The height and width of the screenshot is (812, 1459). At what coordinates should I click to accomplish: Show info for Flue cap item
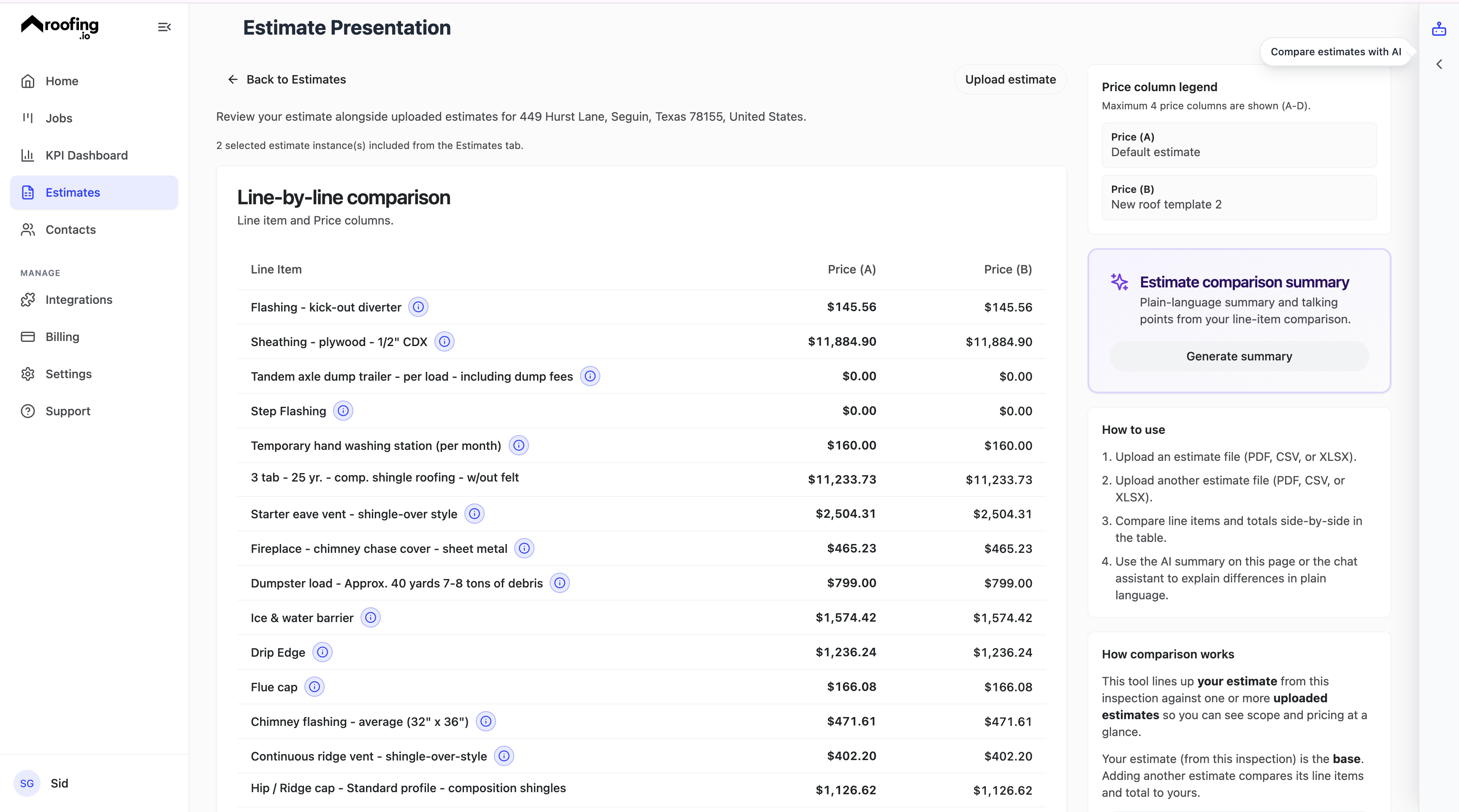315,687
